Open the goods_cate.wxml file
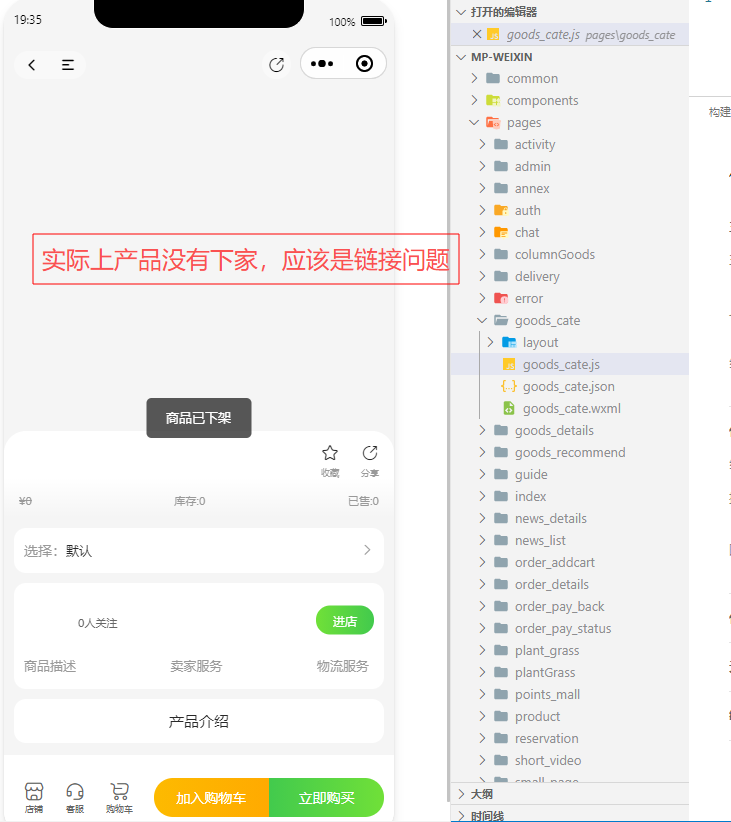Viewport: 731px width, 822px height. tap(572, 408)
